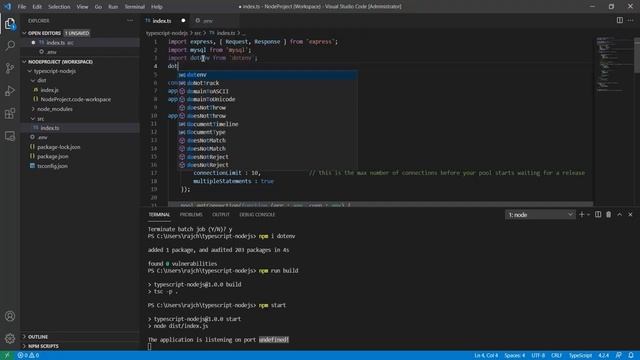Open Run and Debug view
The image size is (640, 360).
click(10, 91)
